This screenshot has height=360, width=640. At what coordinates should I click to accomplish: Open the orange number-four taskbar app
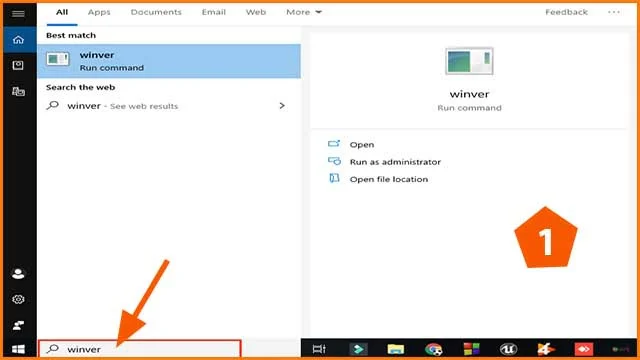coord(546,349)
